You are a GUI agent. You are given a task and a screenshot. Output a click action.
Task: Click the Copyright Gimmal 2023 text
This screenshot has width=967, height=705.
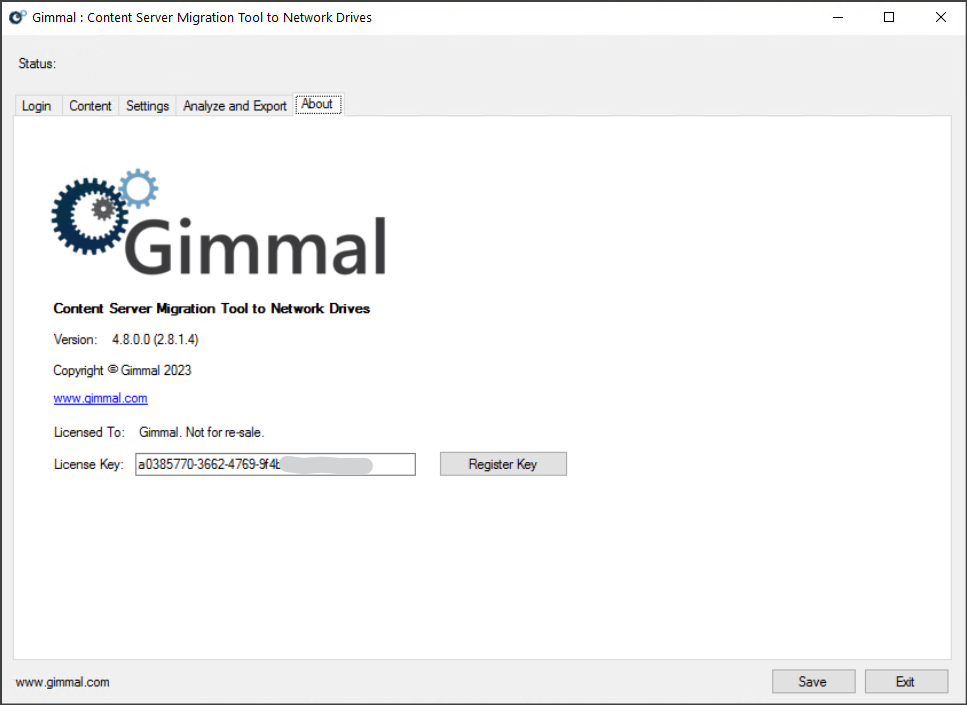coord(122,370)
